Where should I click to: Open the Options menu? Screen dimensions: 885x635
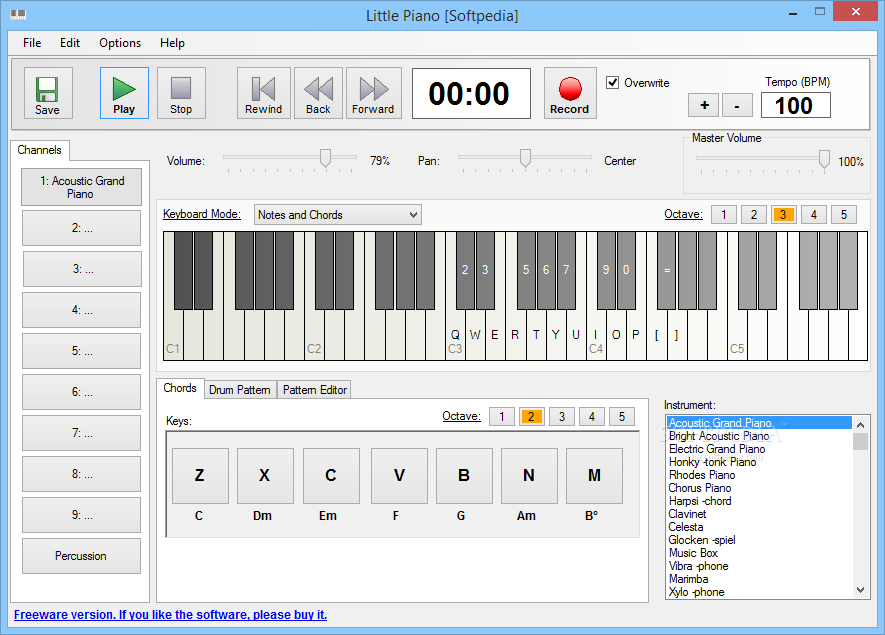(x=120, y=43)
